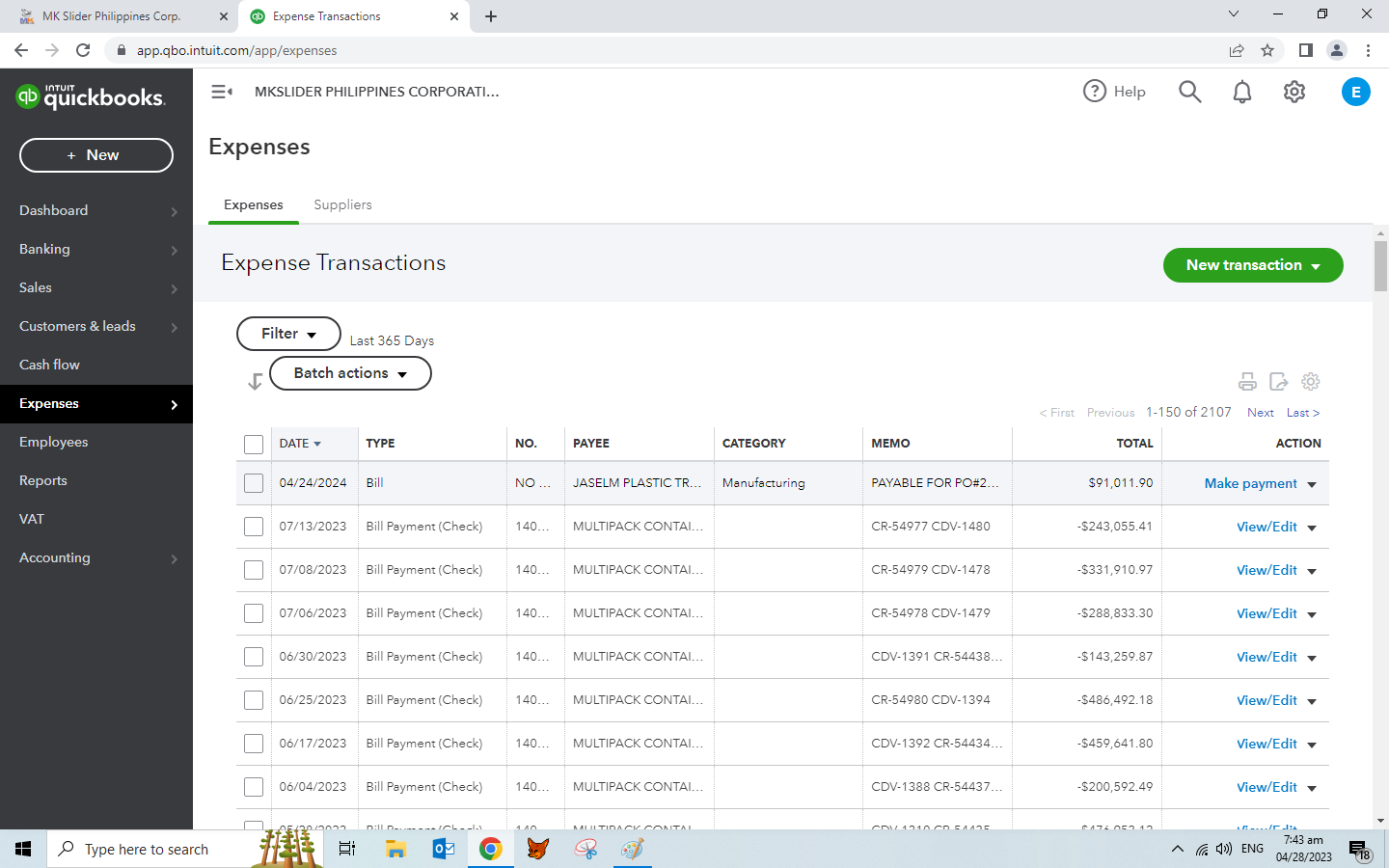Jump to Last page of results

(1302, 412)
